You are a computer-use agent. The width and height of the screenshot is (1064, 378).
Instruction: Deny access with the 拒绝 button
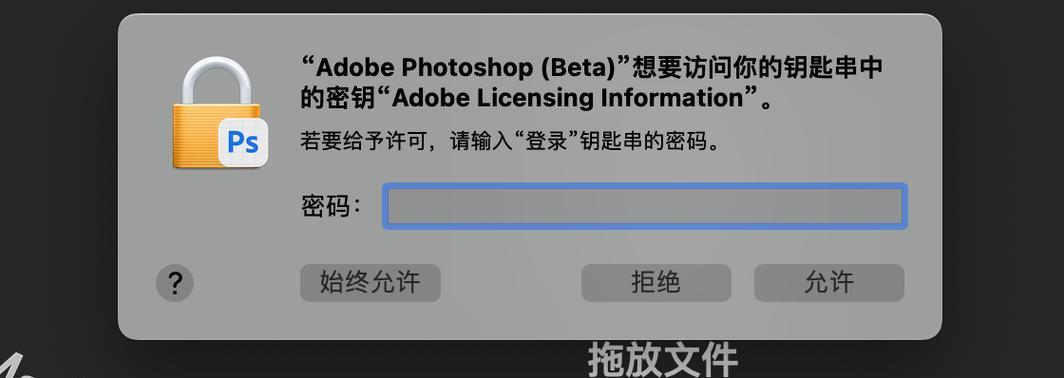[x=656, y=282]
